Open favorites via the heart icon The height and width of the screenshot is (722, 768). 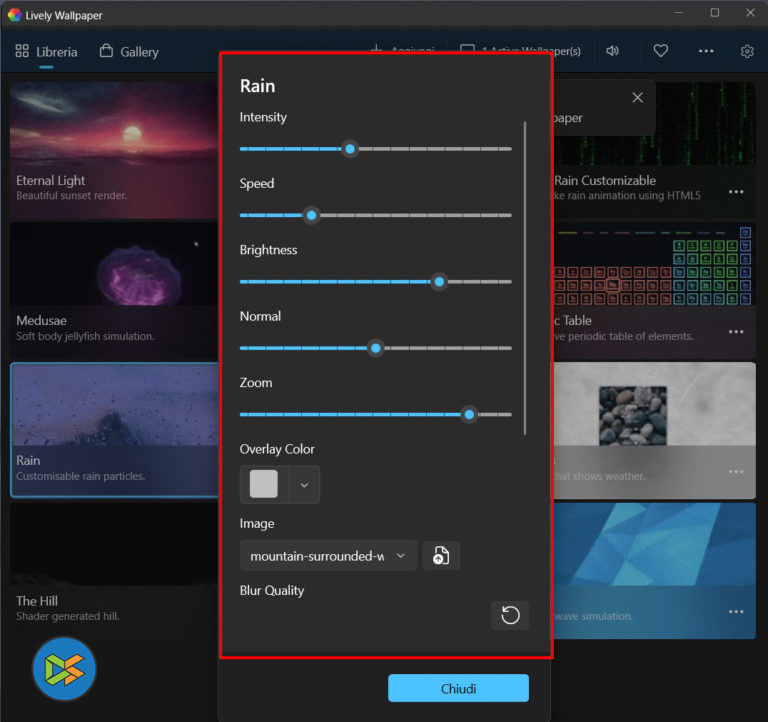(661, 51)
